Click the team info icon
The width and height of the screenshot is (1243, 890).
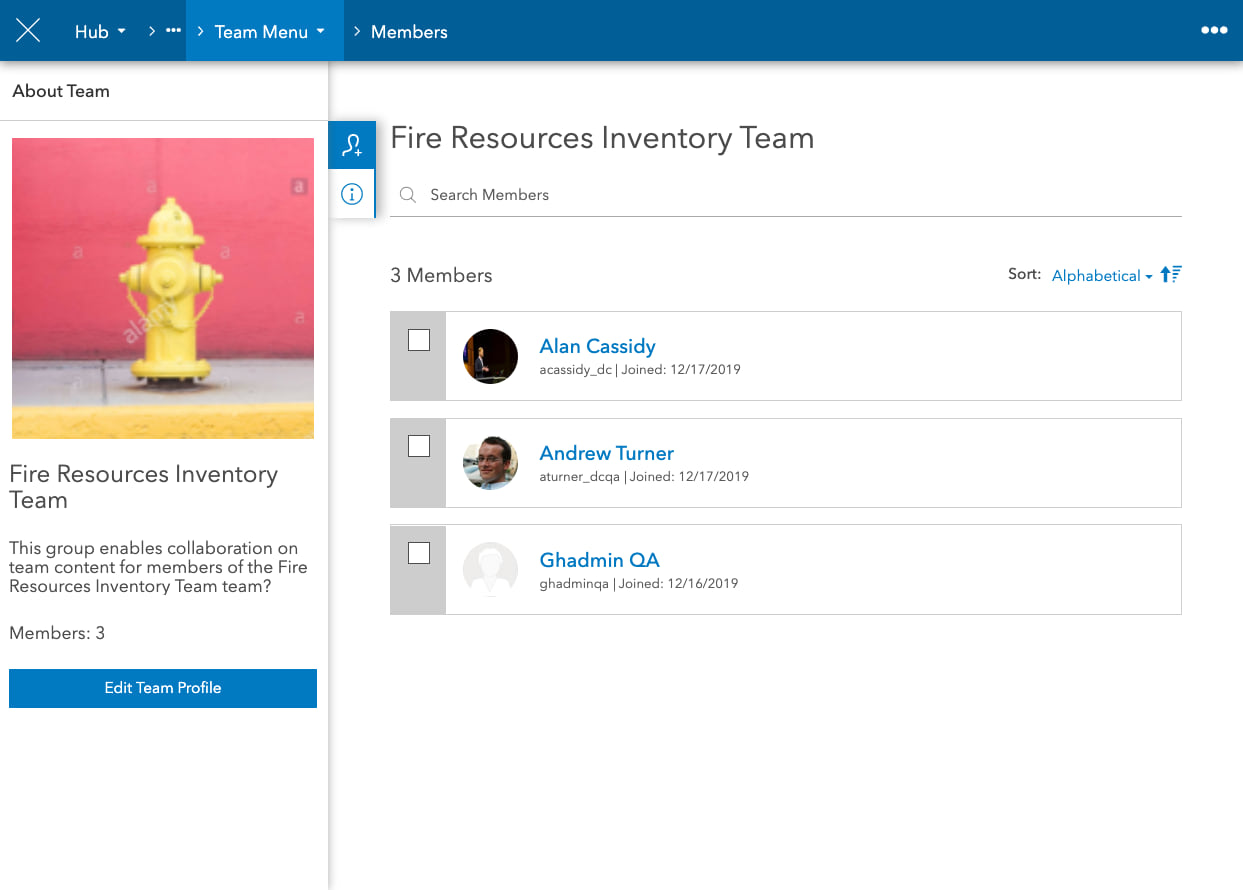click(x=352, y=194)
